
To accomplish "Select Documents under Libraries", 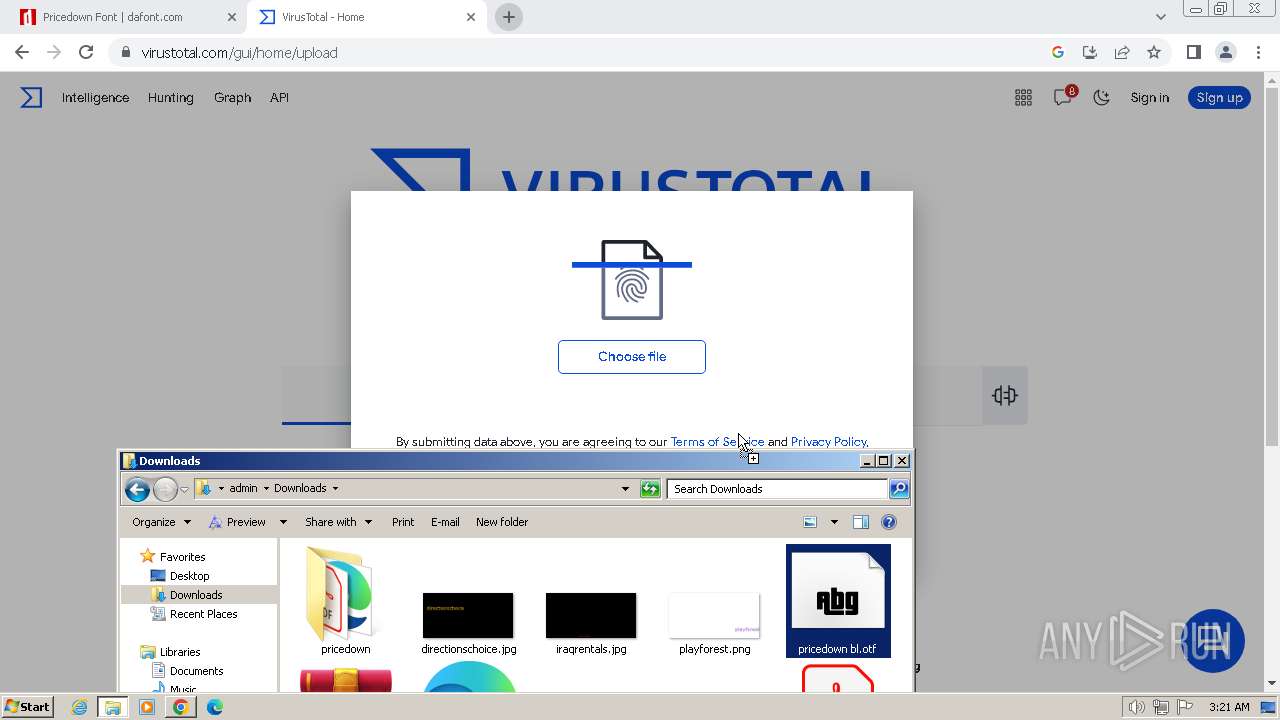I will (196, 671).
